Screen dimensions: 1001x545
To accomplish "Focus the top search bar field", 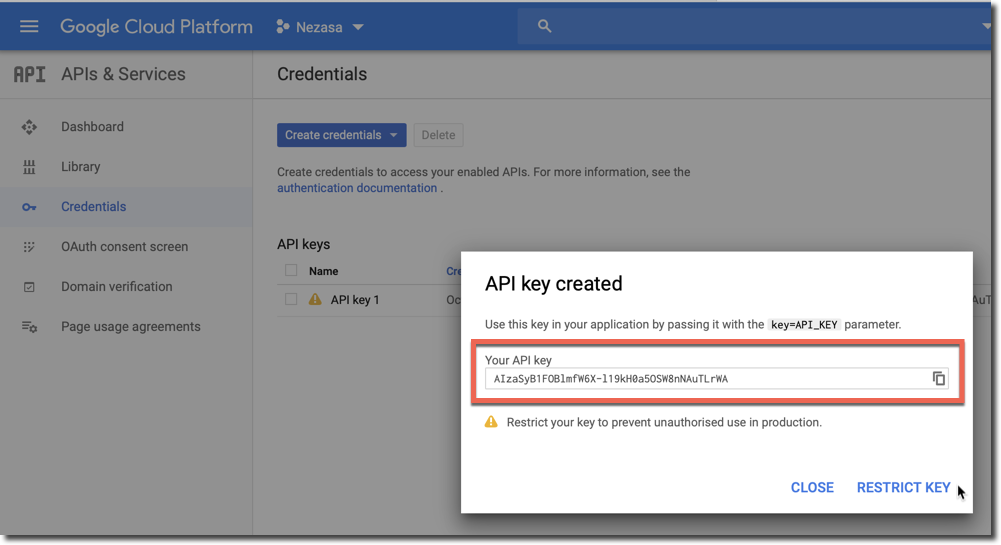I will (x=753, y=26).
